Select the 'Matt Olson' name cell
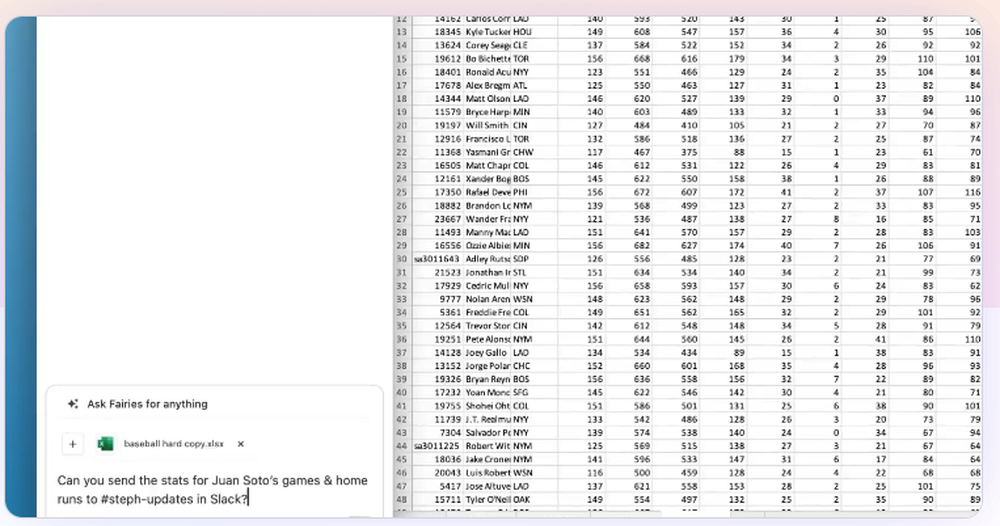The image size is (1000, 526). tap(488, 99)
